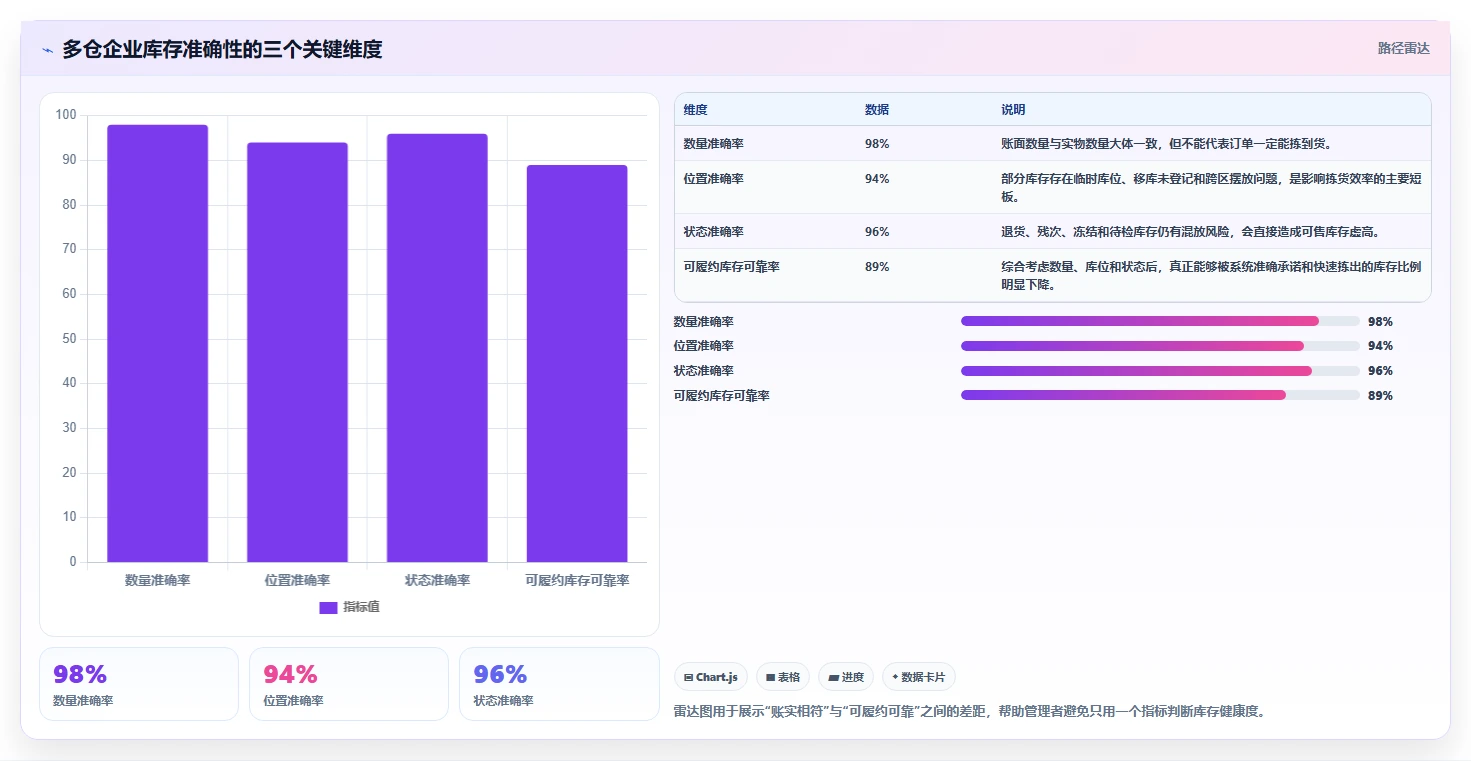Click the 说明 column header

(1013, 110)
